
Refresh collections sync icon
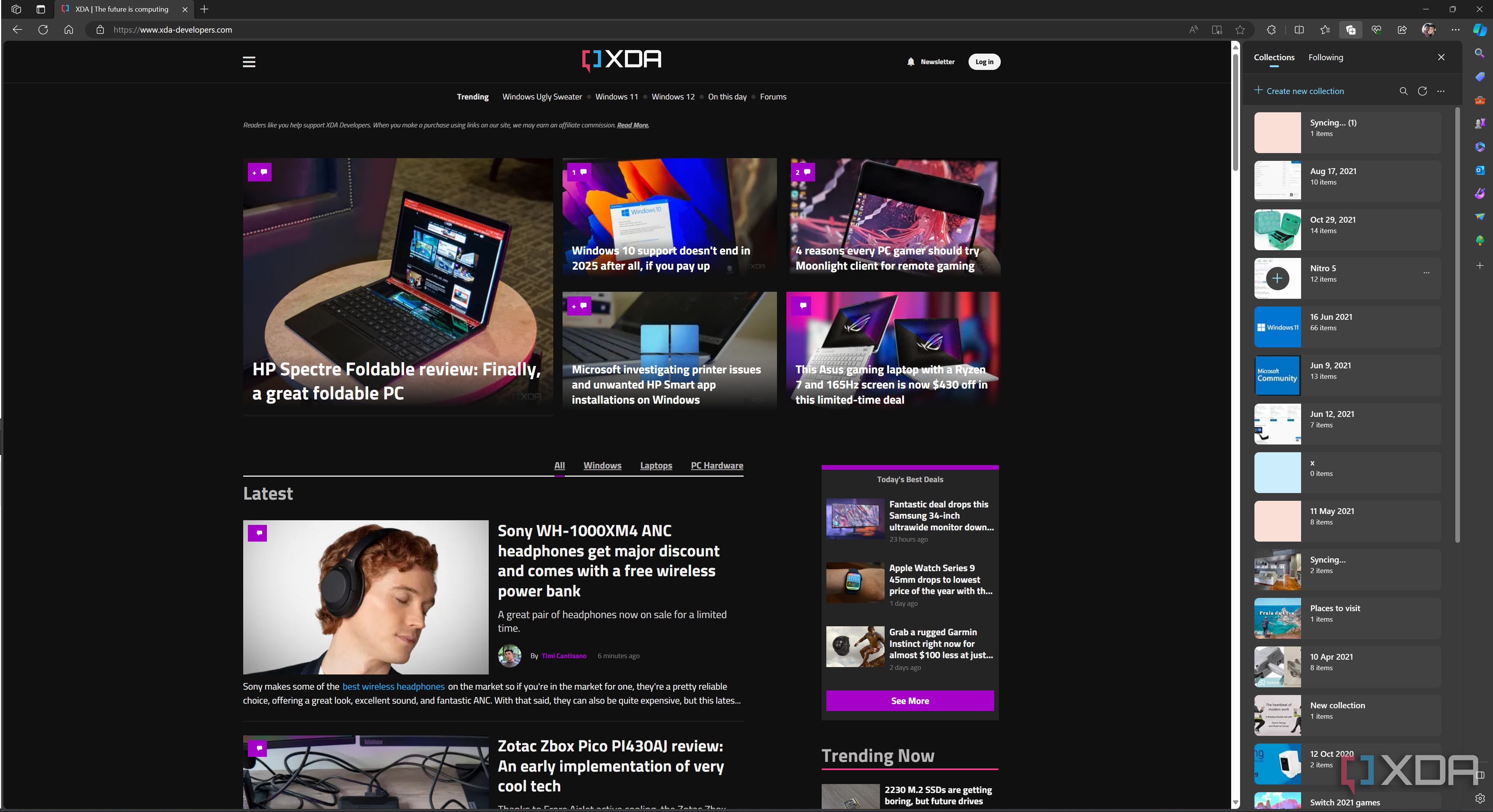click(1422, 91)
